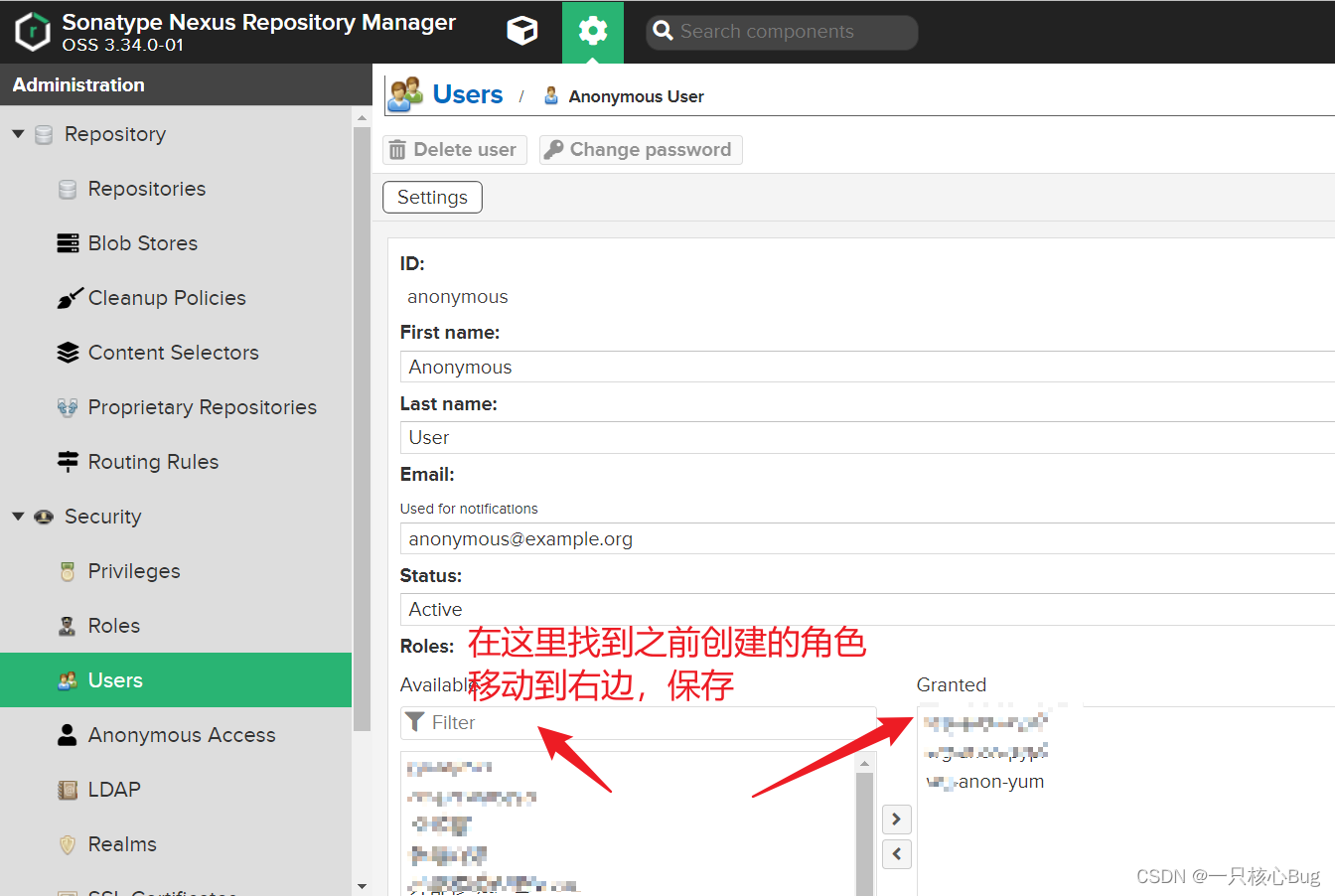The height and width of the screenshot is (896, 1335).
Task: Click the Content Selectors layers icon
Action: click(68, 353)
